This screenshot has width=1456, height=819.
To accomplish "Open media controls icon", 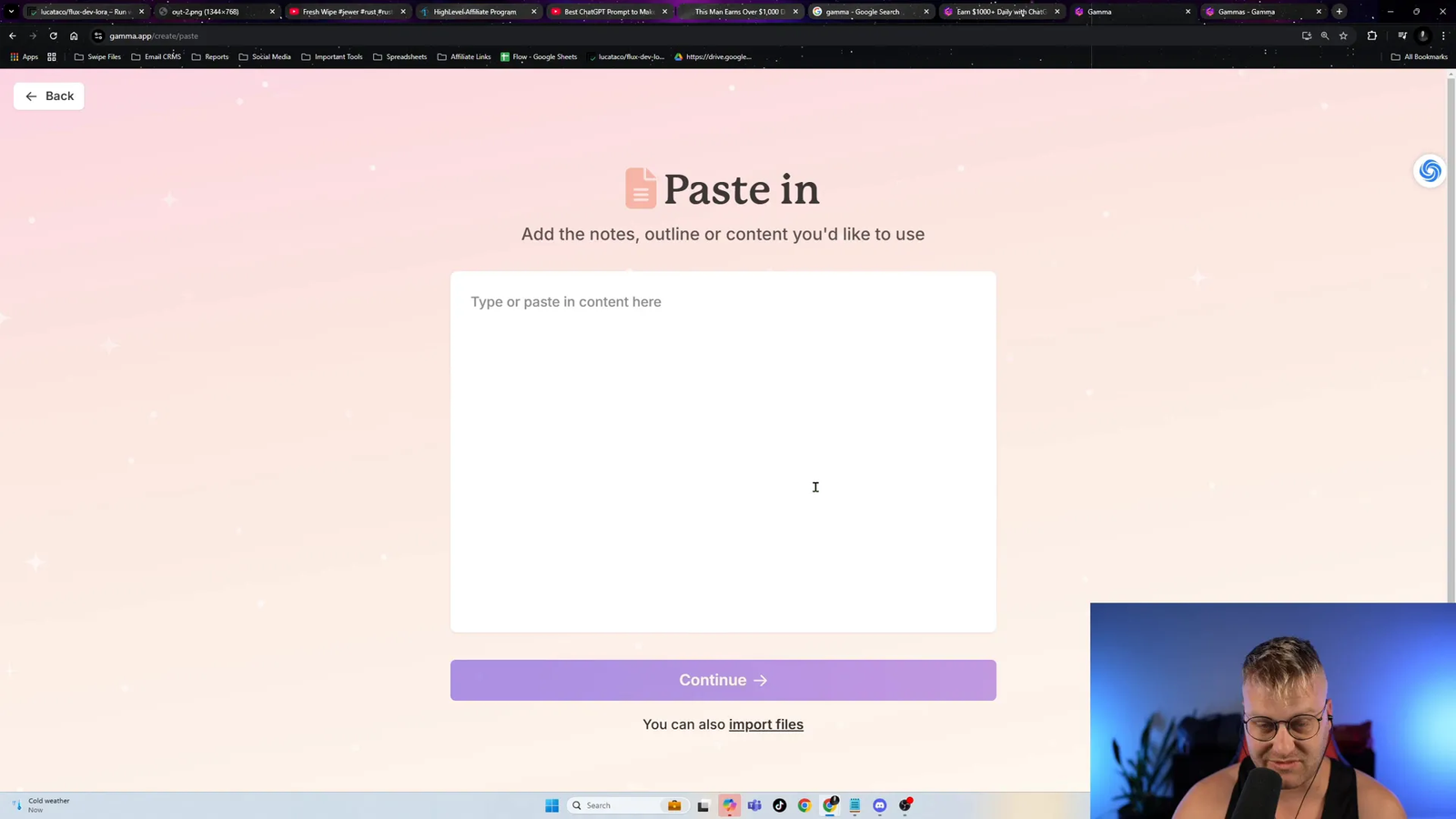I will [1402, 35].
